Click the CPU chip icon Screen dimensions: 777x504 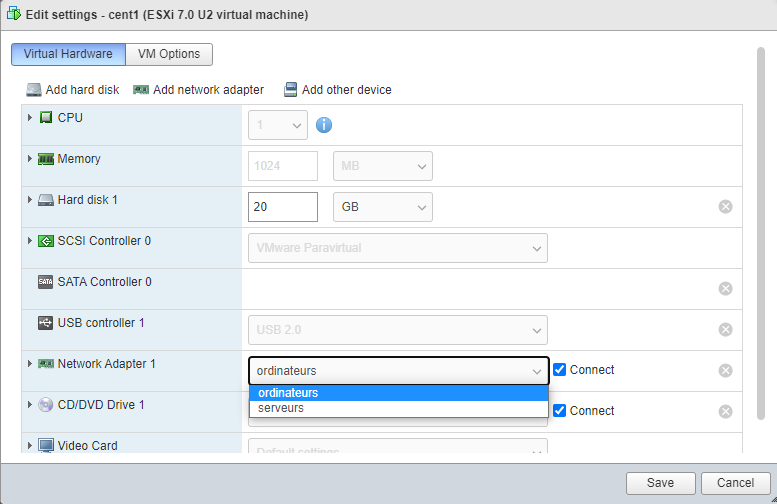(46, 117)
